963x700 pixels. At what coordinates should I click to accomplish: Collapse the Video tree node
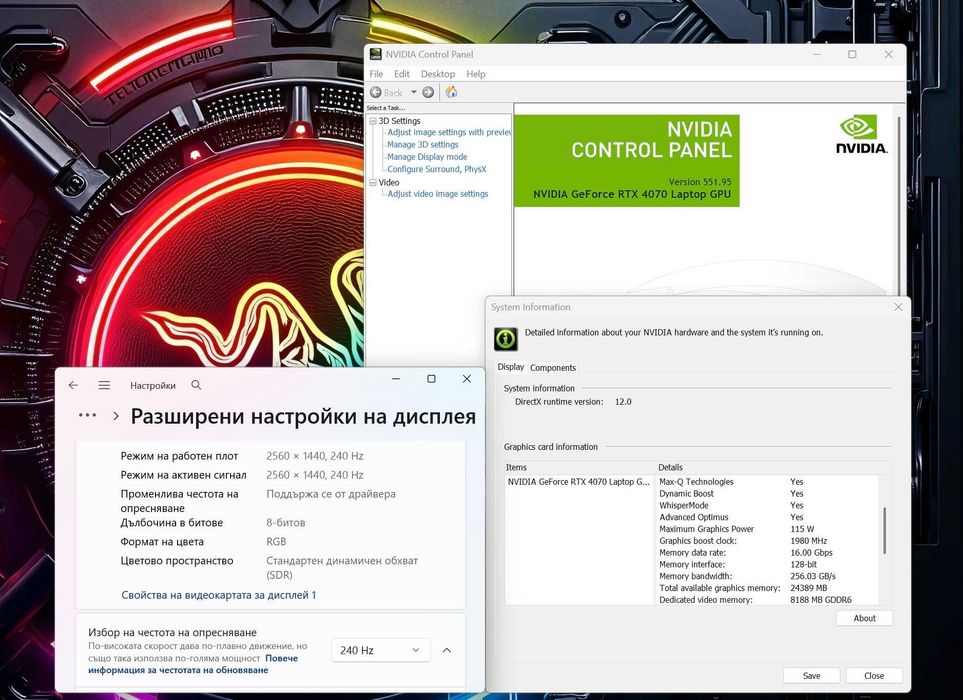(x=373, y=182)
